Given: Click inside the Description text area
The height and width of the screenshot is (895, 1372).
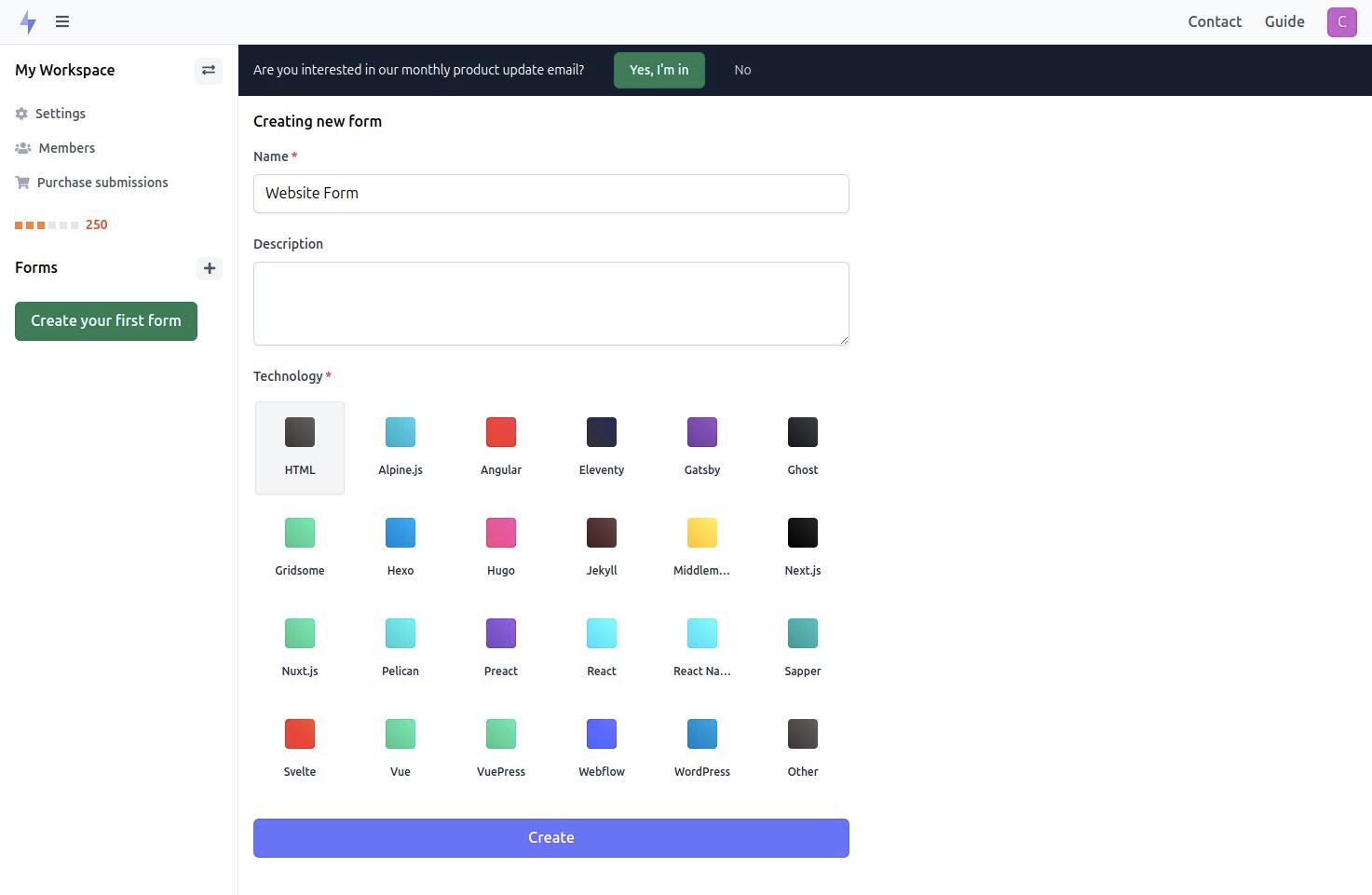Looking at the screenshot, I should [x=550, y=303].
